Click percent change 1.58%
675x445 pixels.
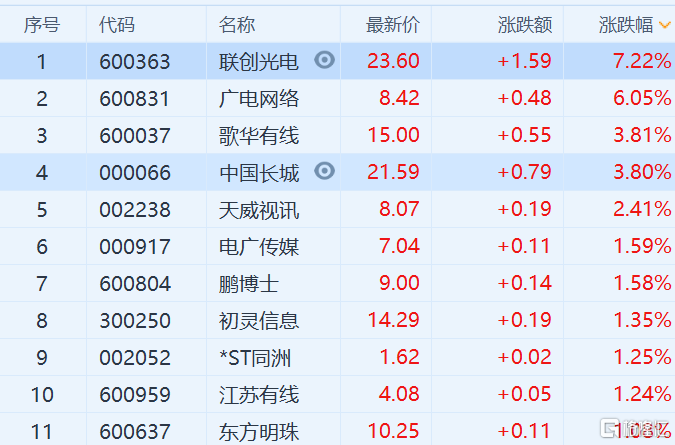(642, 283)
